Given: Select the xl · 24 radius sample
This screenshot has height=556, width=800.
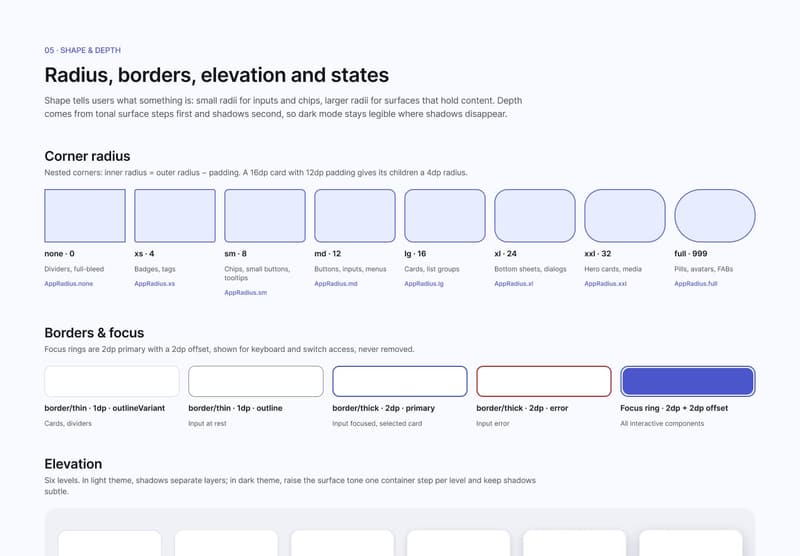Looking at the screenshot, I should coord(535,216).
